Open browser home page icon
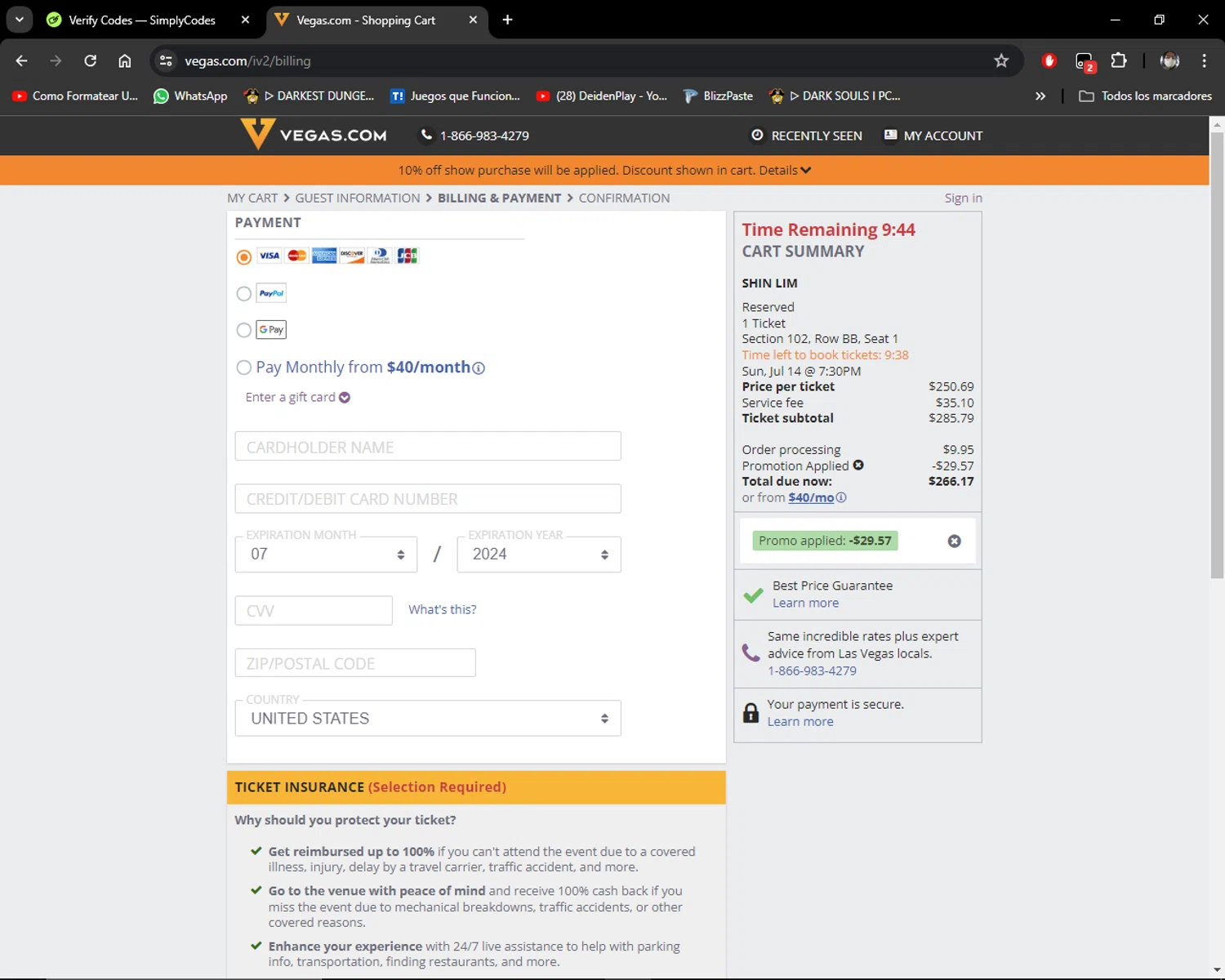The image size is (1225, 980). 124,60
